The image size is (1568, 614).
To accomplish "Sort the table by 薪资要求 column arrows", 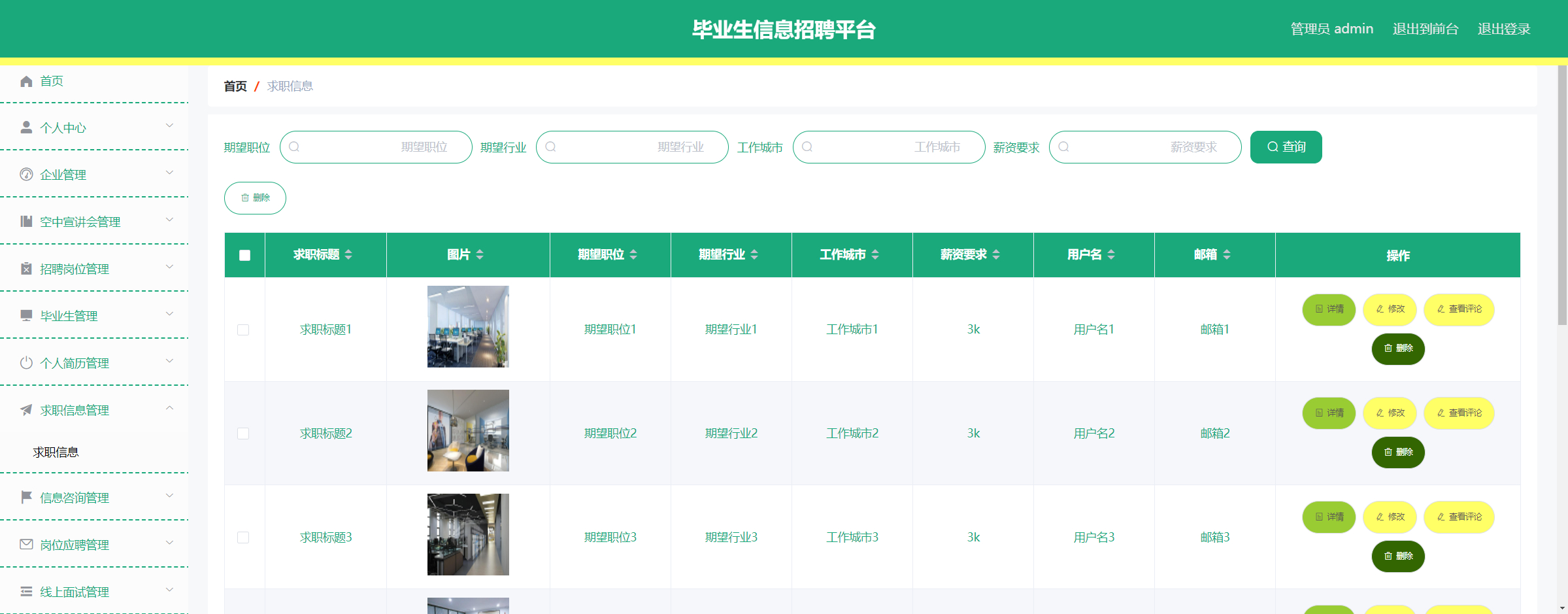I will (997, 255).
